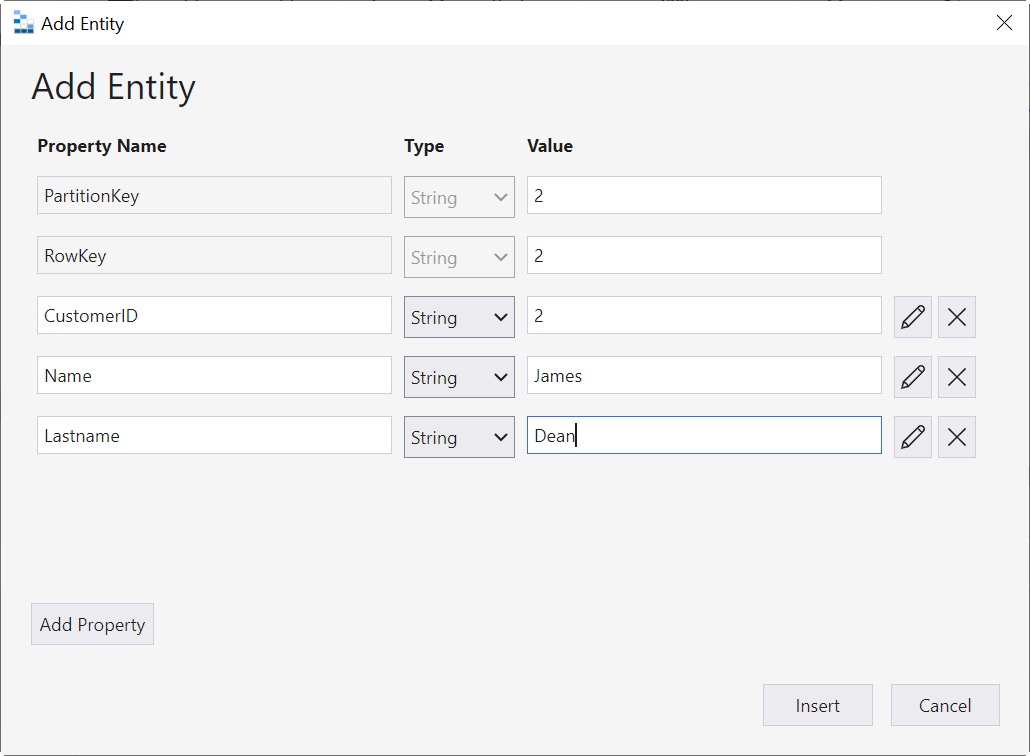Open the Type dropdown for Lastname

tap(459, 437)
